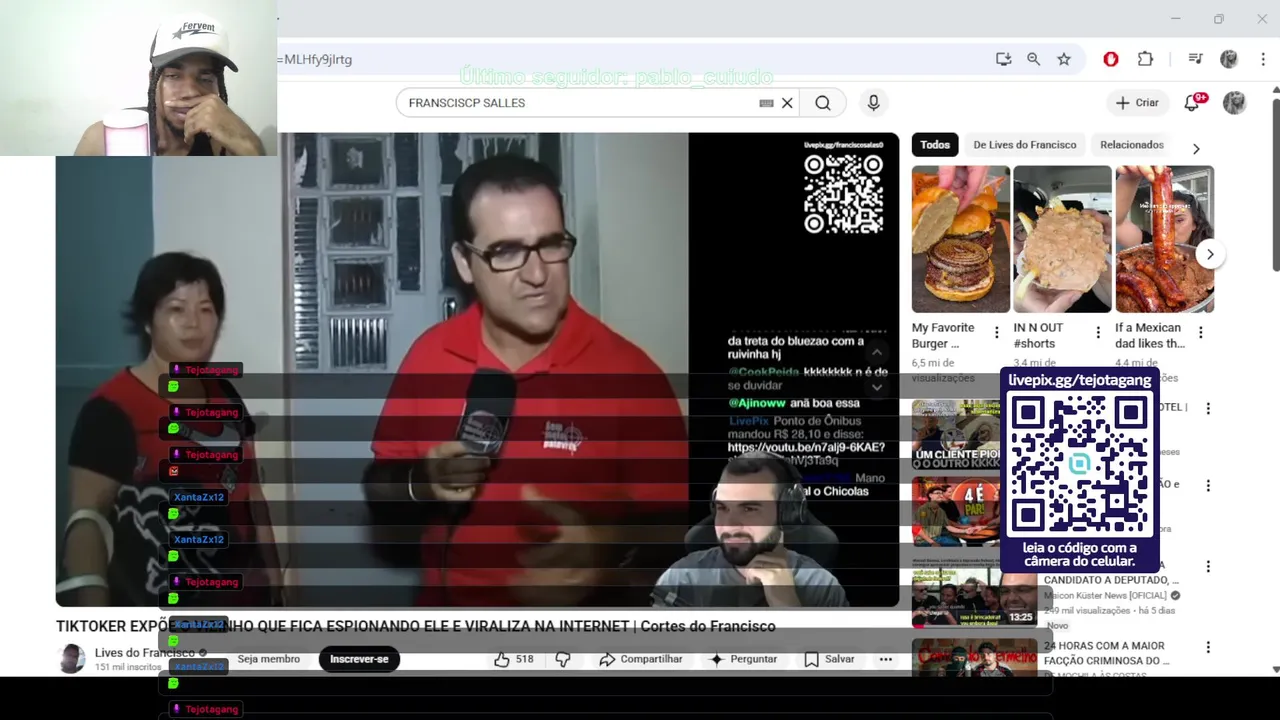The width and height of the screenshot is (1280, 720).
Task: Click the magnifier search button
Action: pos(822,103)
